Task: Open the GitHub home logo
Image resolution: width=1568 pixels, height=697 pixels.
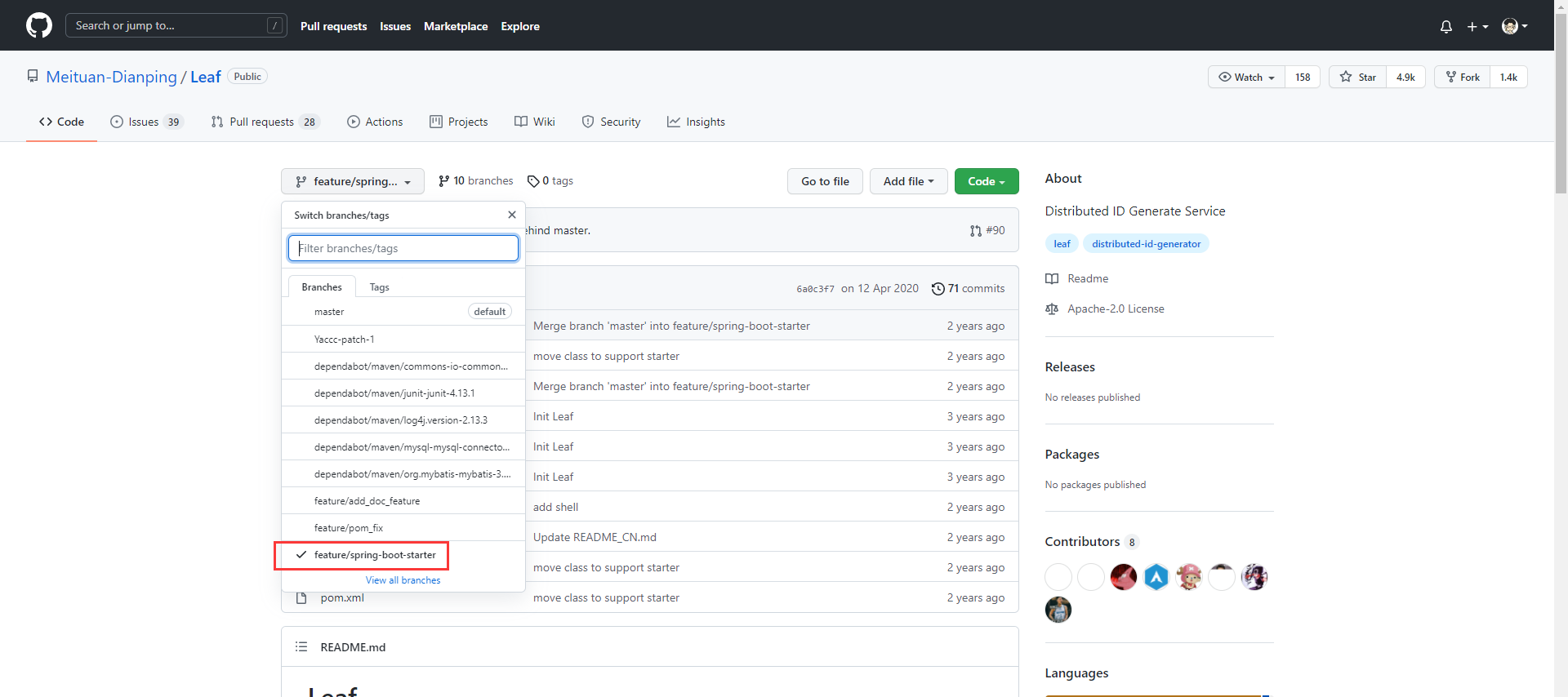Action: click(x=39, y=25)
